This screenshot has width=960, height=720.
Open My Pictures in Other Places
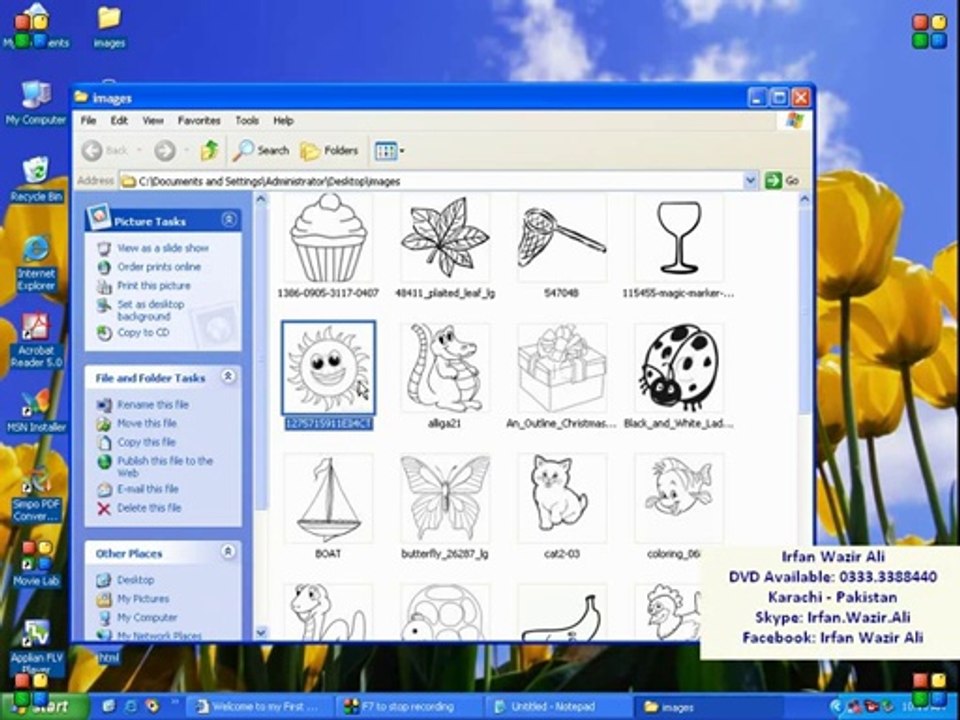[143, 599]
